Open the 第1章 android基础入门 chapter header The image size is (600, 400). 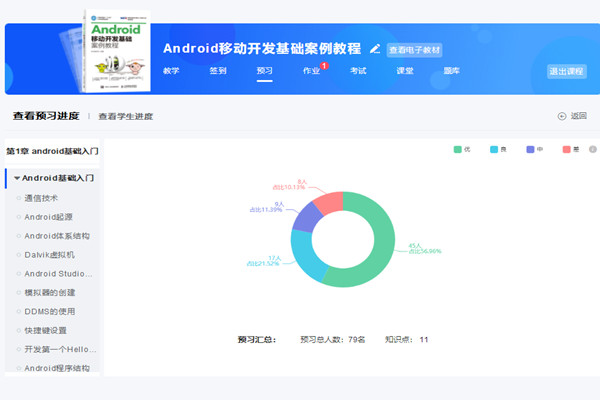pyautogui.click(x=52, y=151)
